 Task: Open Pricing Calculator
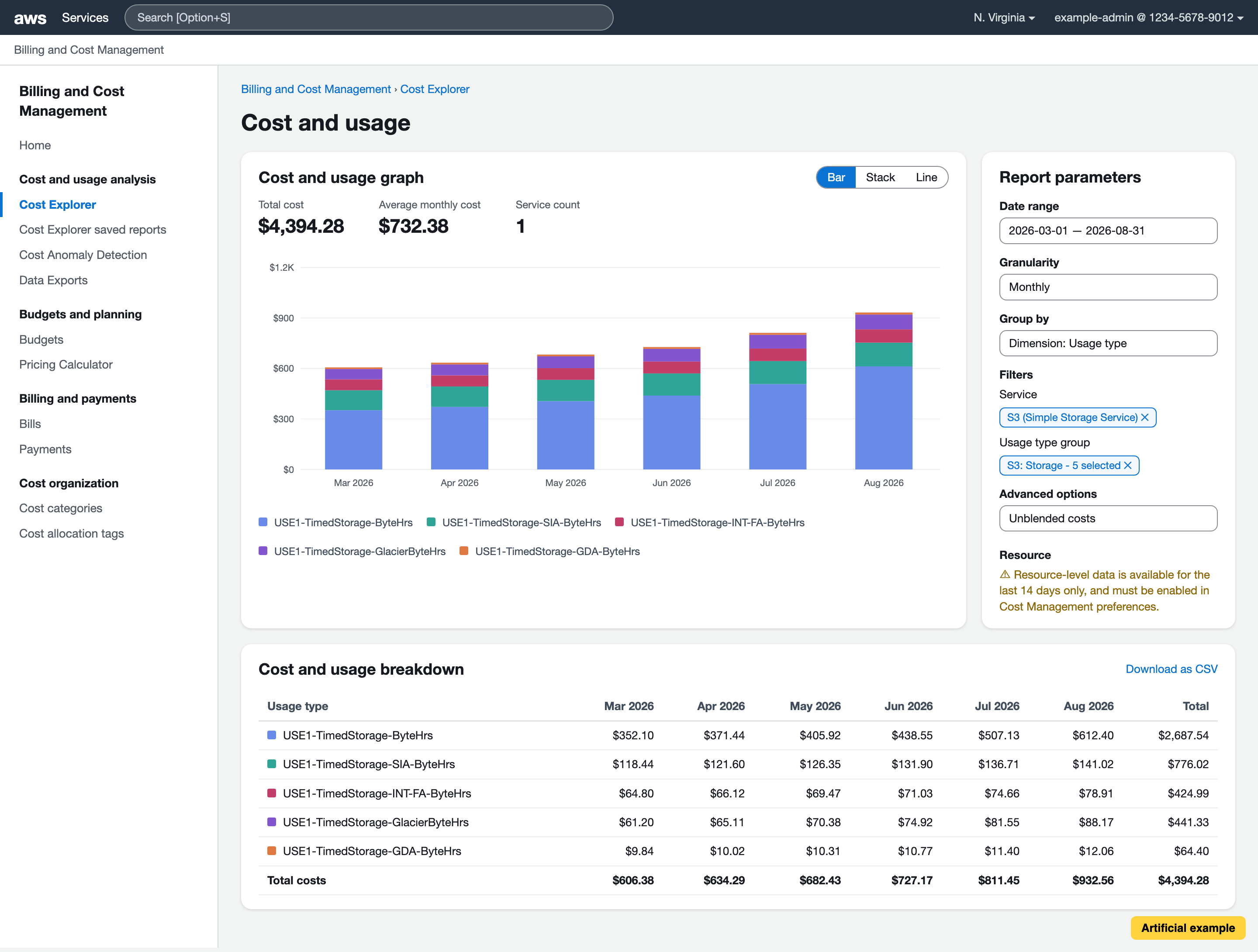tap(66, 365)
